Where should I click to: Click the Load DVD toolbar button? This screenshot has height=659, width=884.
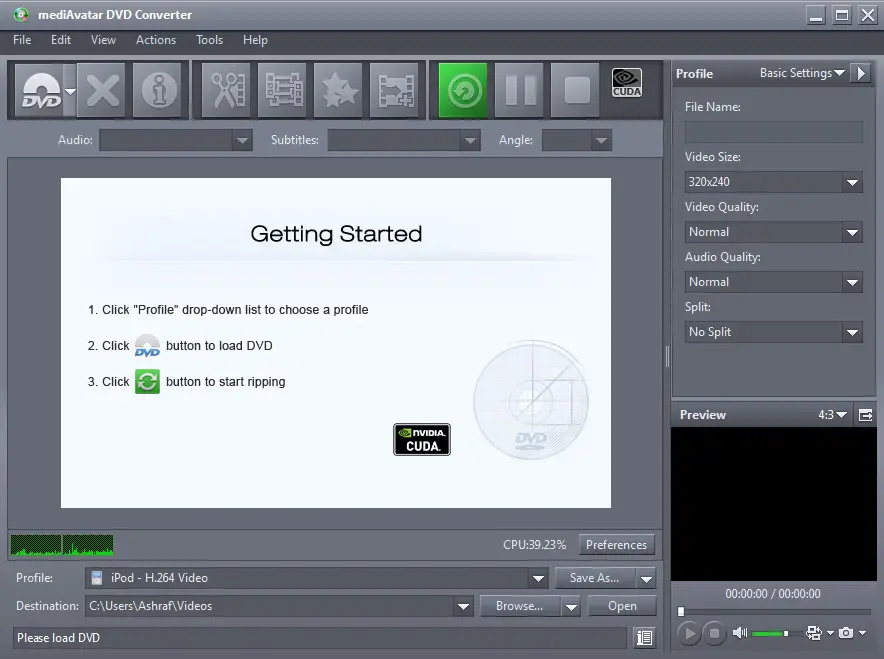point(39,90)
